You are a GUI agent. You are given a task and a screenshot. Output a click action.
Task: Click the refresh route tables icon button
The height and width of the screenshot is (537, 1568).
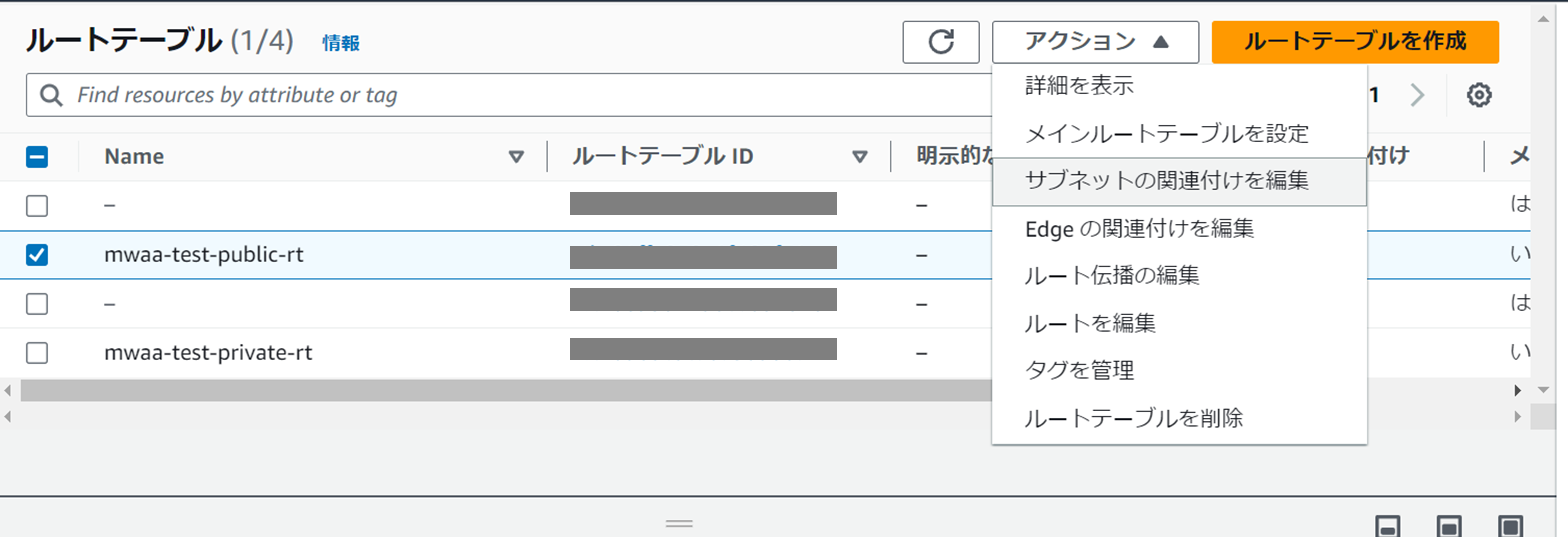[940, 41]
